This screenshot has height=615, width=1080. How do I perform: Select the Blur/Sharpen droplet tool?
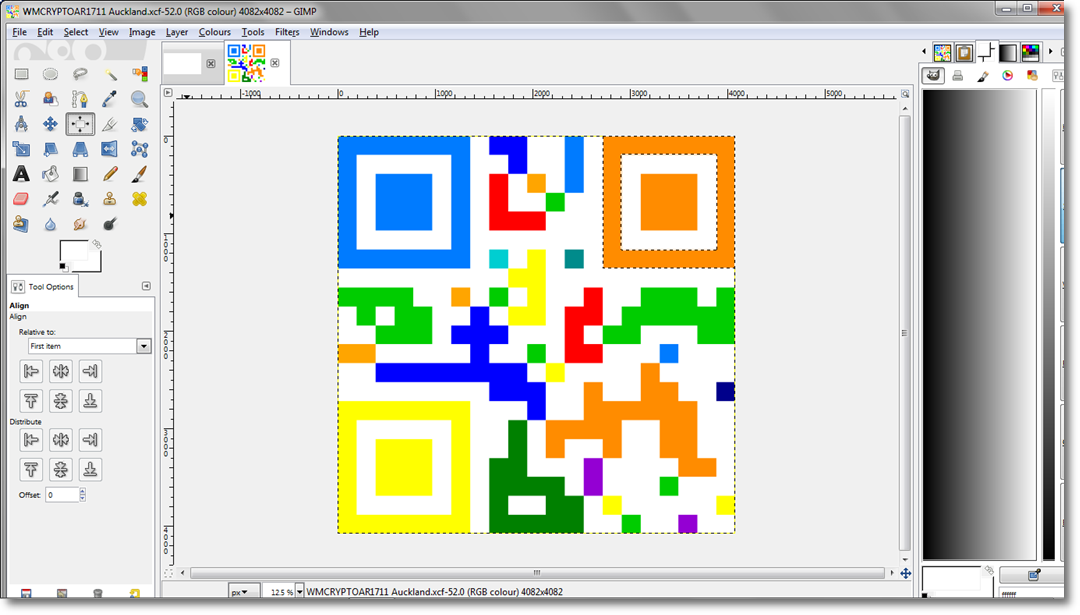click(x=50, y=224)
